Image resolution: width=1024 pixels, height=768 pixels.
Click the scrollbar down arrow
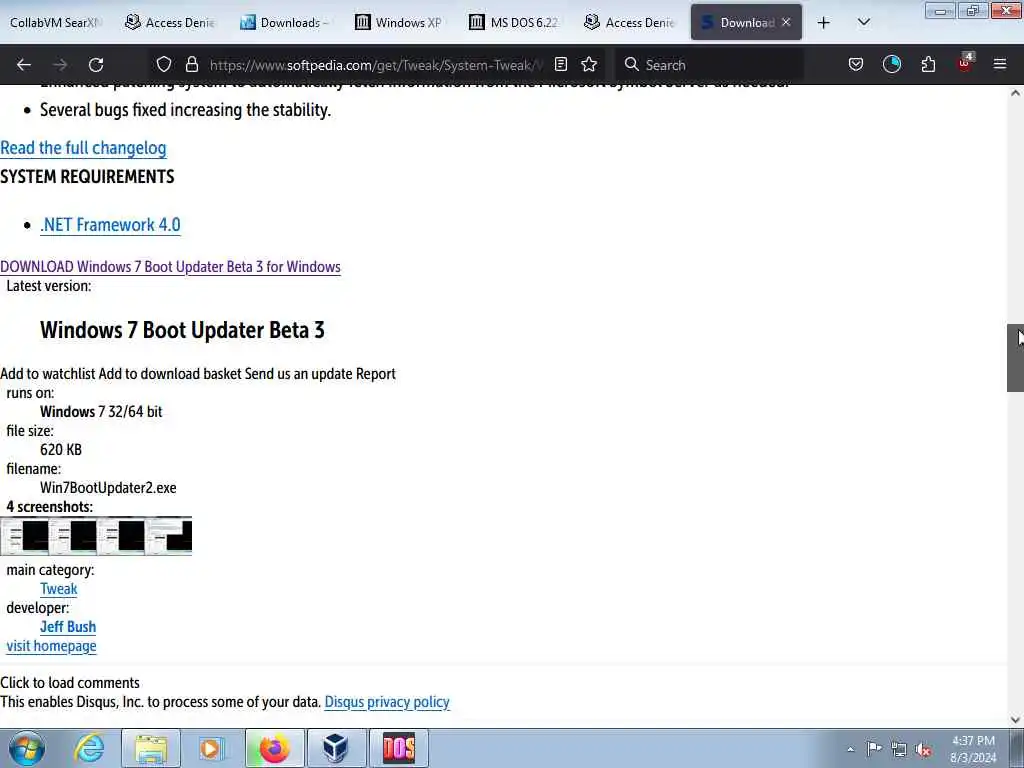click(1015, 719)
